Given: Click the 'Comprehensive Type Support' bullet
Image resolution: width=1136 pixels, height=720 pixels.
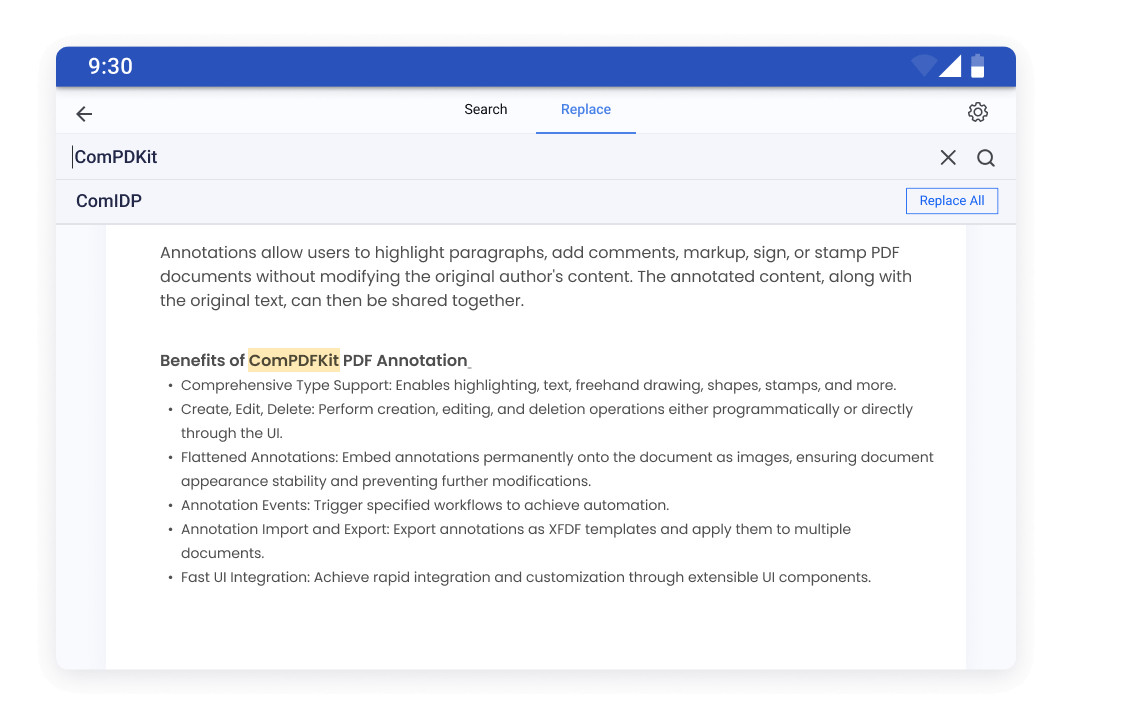Looking at the screenshot, I should pyautogui.click(x=538, y=385).
